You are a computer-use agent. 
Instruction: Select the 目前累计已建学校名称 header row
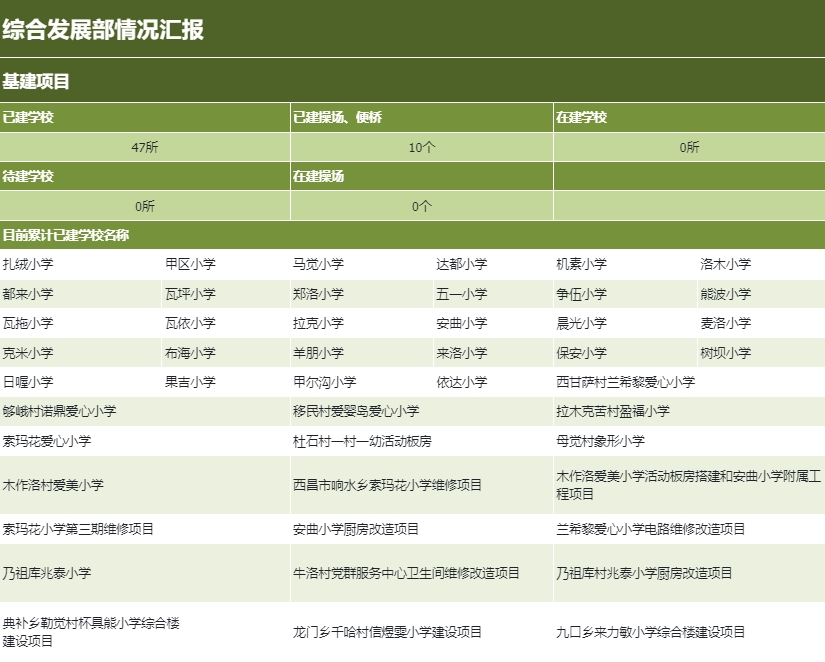pyautogui.click(x=412, y=235)
